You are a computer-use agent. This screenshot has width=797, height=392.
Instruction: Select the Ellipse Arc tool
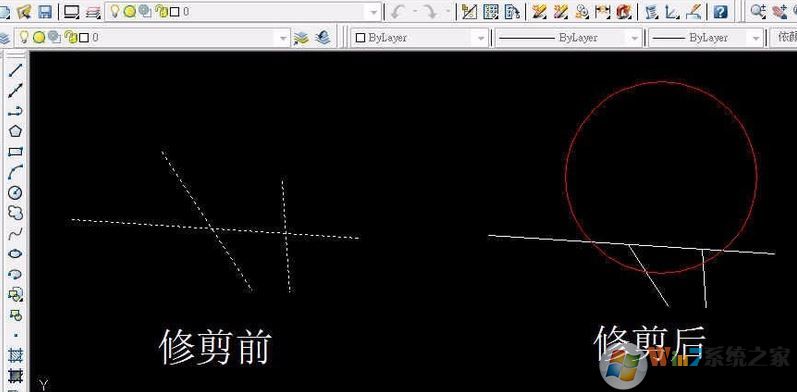16,274
